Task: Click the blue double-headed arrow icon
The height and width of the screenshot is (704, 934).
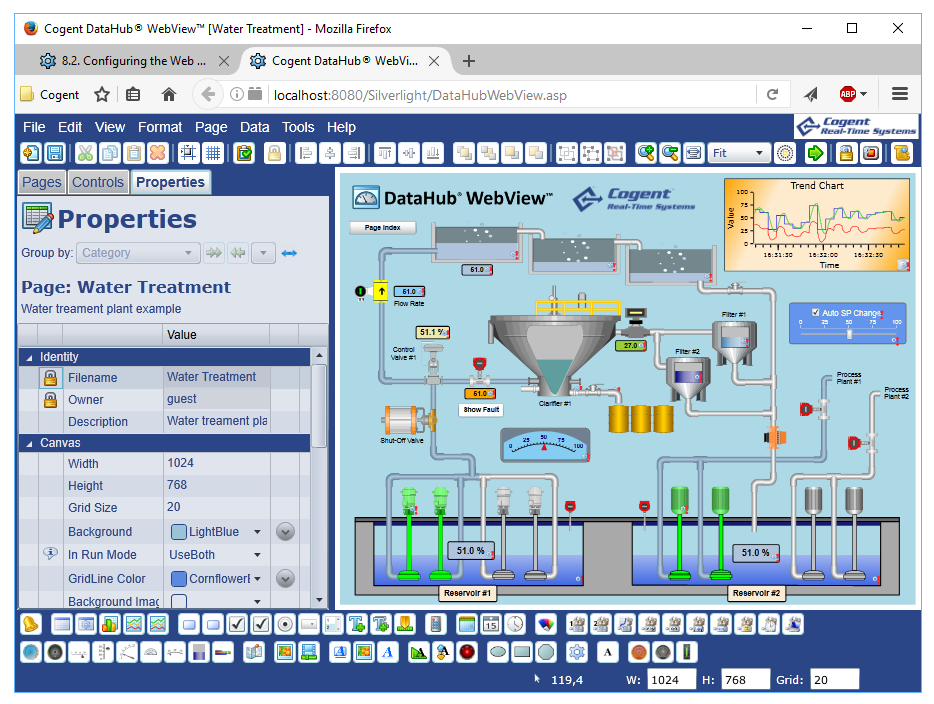Action: click(x=289, y=253)
